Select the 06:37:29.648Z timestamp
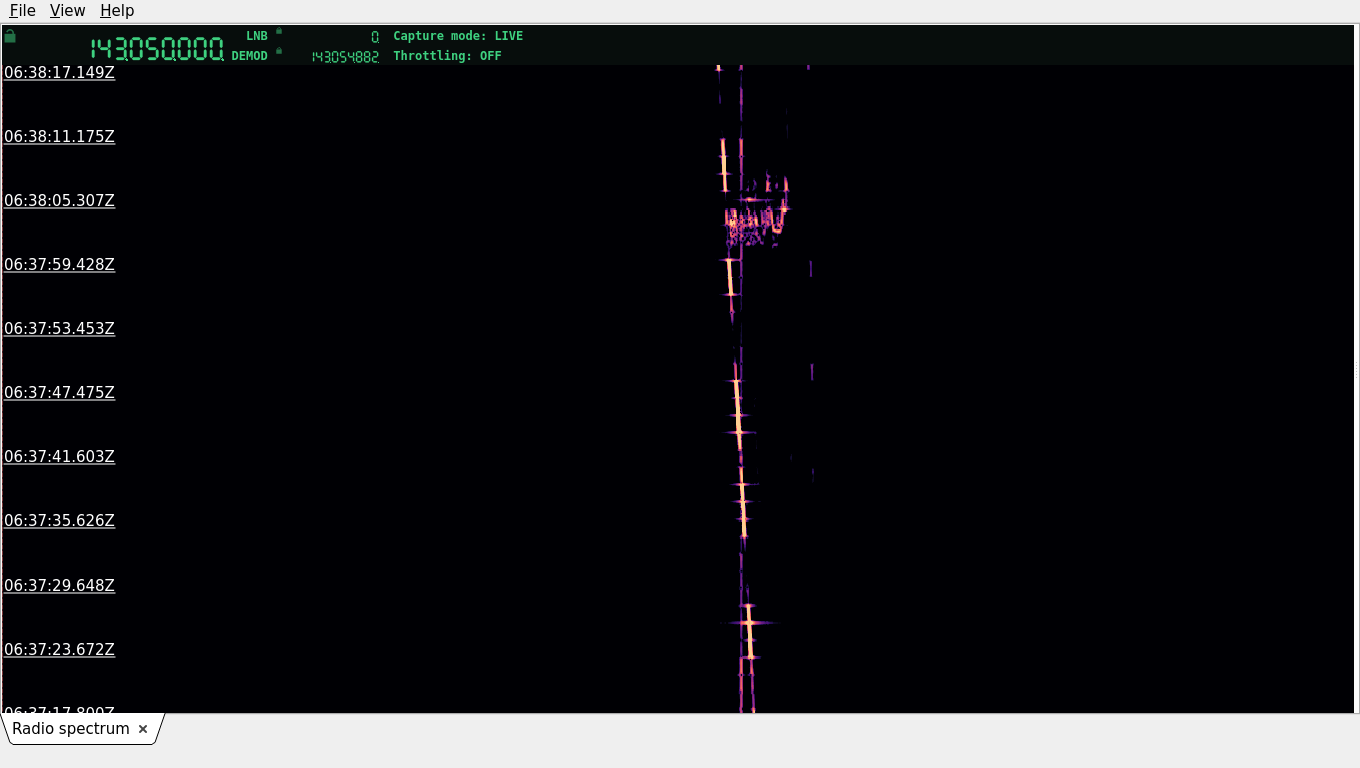 click(59, 586)
